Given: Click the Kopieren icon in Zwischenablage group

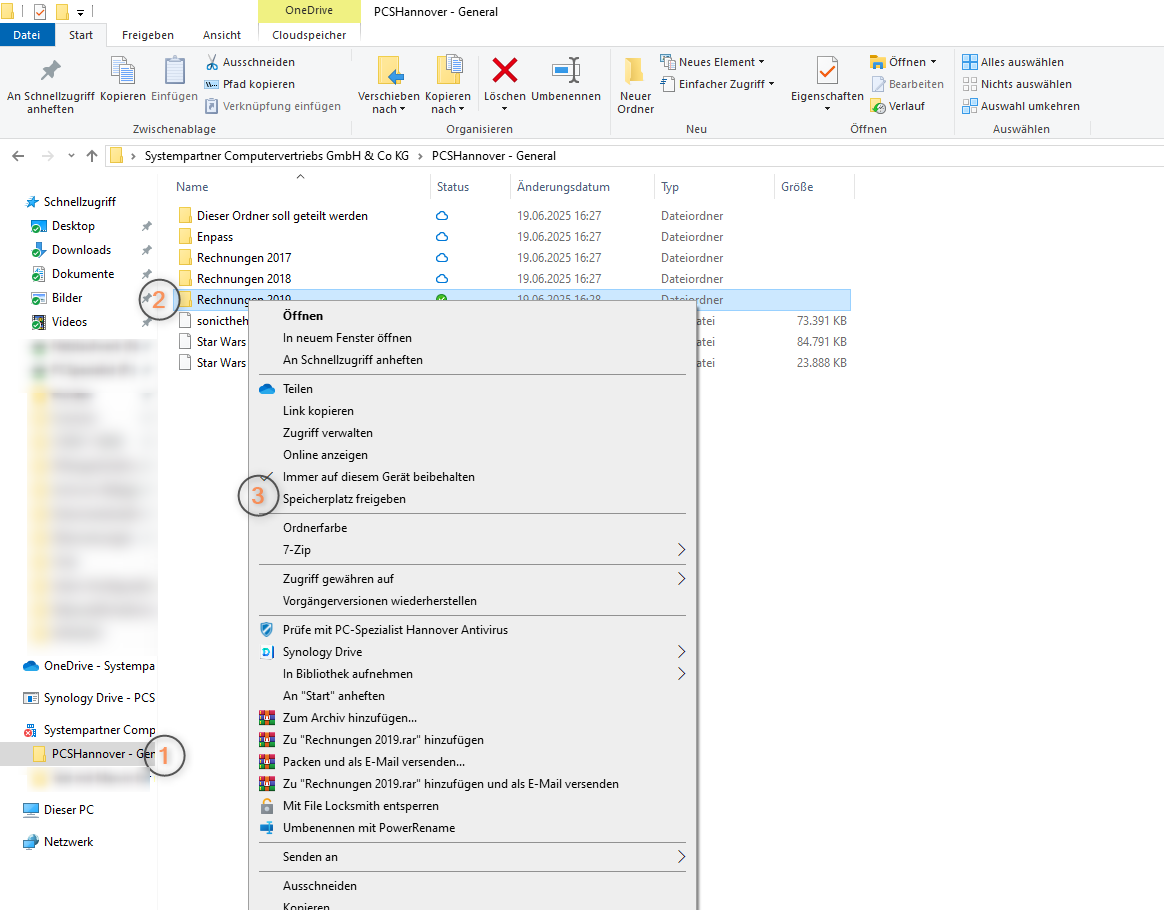Looking at the screenshot, I should point(123,72).
